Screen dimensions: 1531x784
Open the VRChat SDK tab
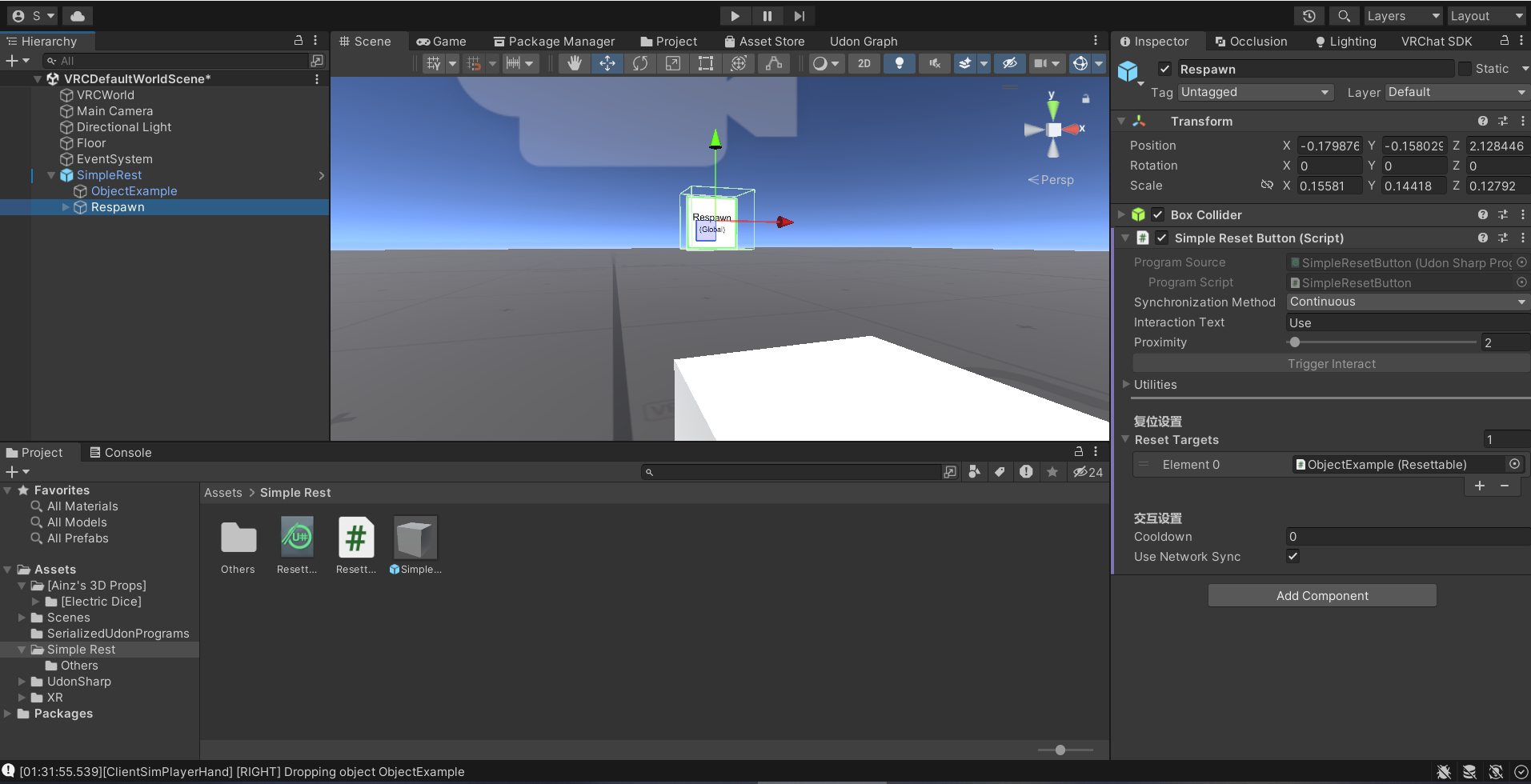tap(1437, 41)
